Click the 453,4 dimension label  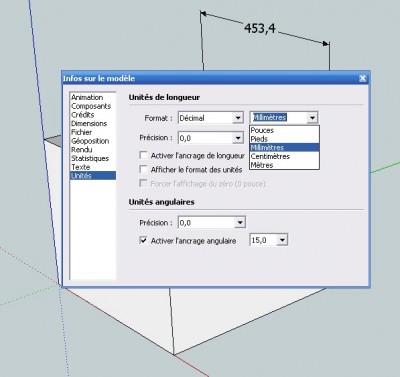(260, 28)
